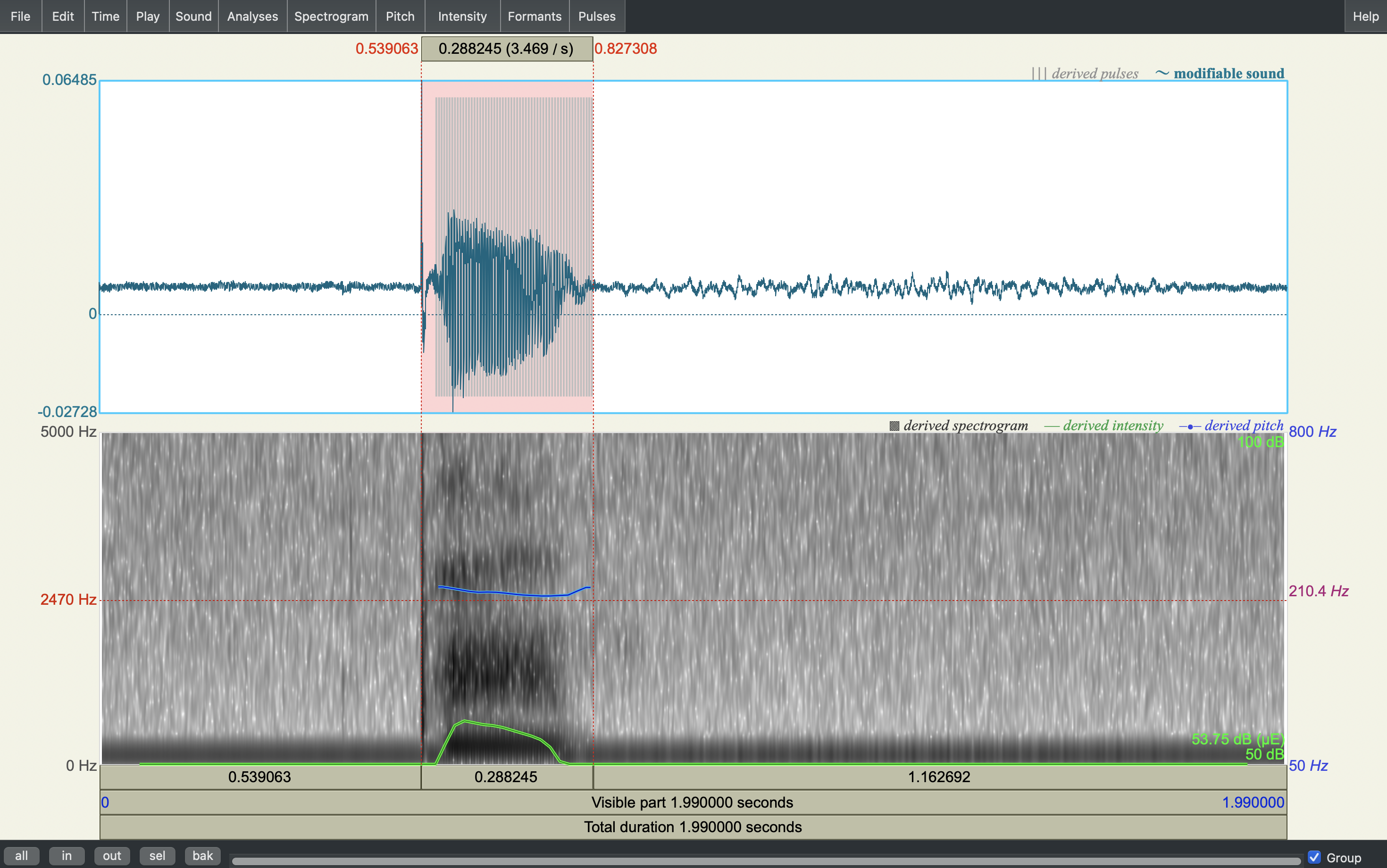Screen dimensions: 1387x868
Task: Click the horizontal scrollbar at the bottom
Action: [767, 861]
